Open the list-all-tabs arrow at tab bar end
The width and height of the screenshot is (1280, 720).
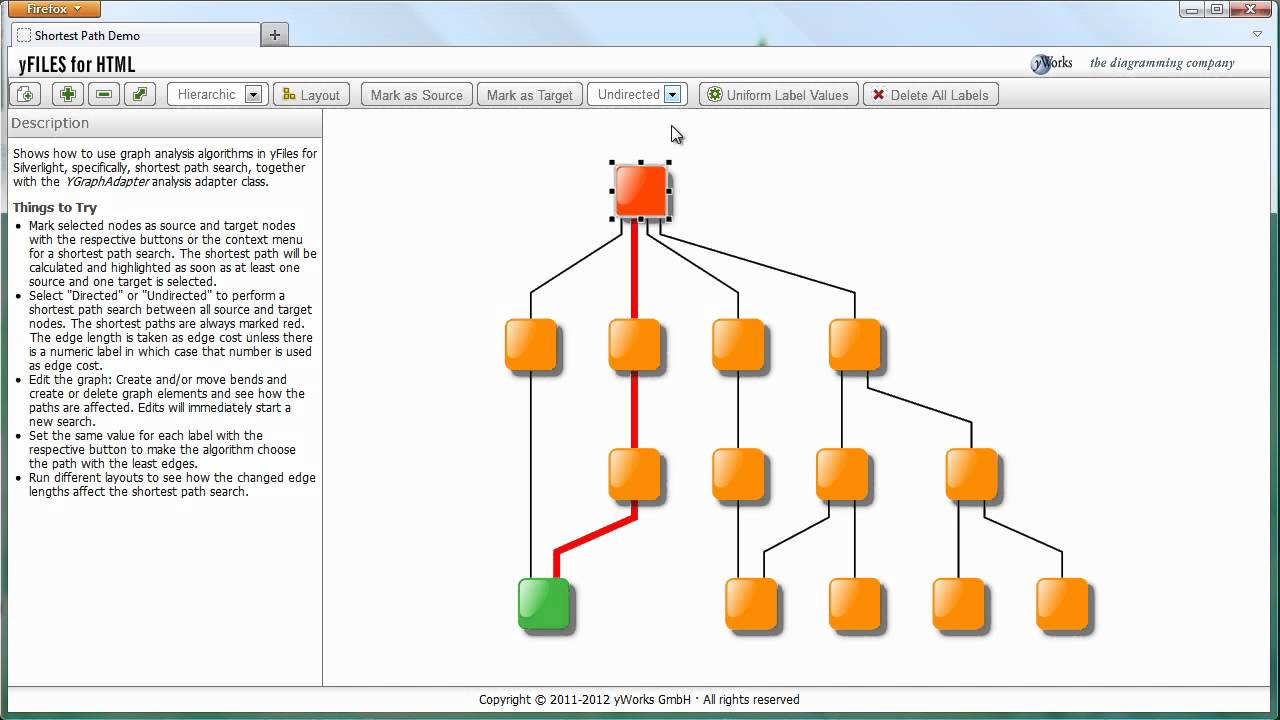(1257, 34)
